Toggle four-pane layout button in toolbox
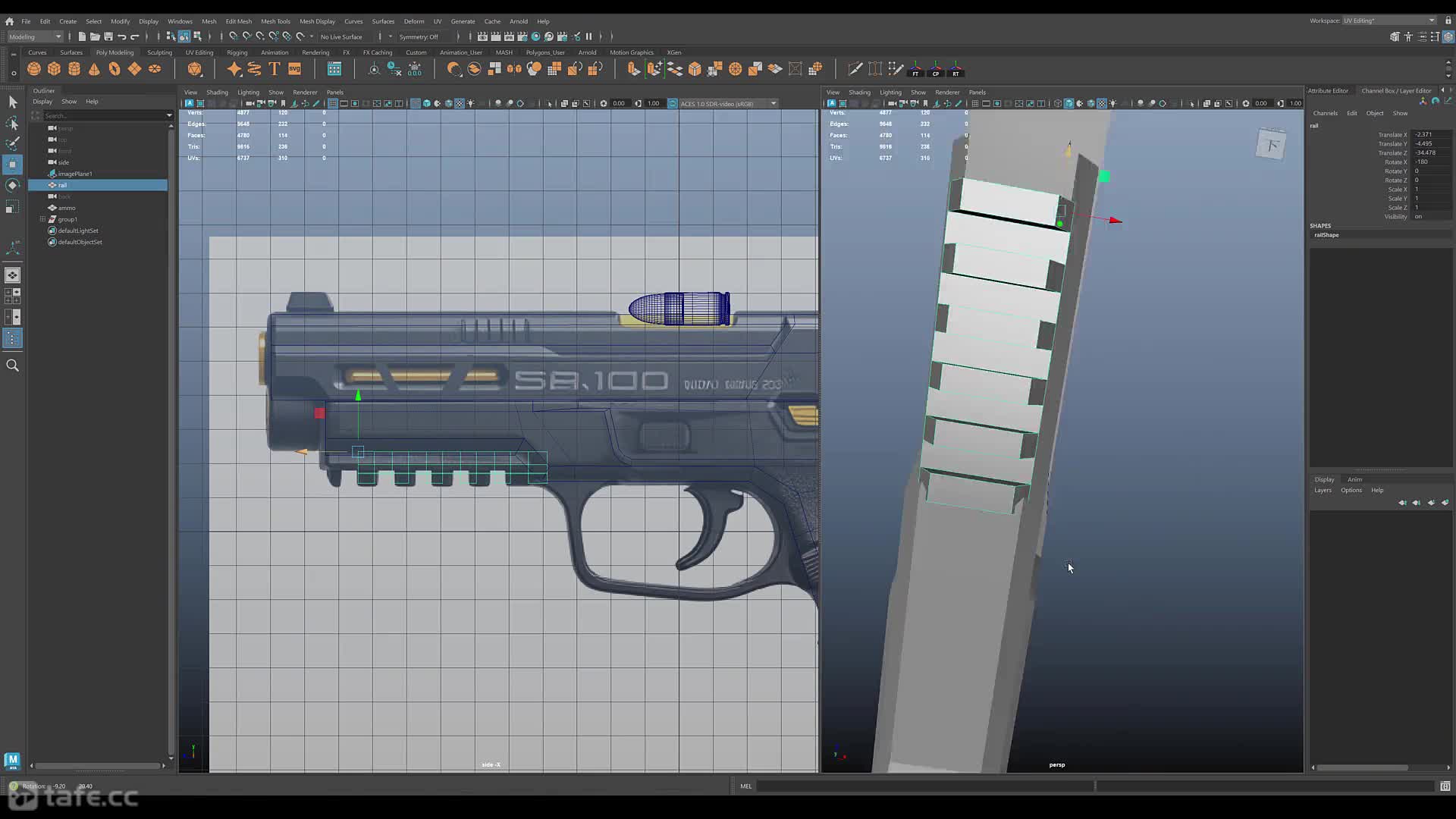Image resolution: width=1456 pixels, height=819 pixels. (x=12, y=296)
